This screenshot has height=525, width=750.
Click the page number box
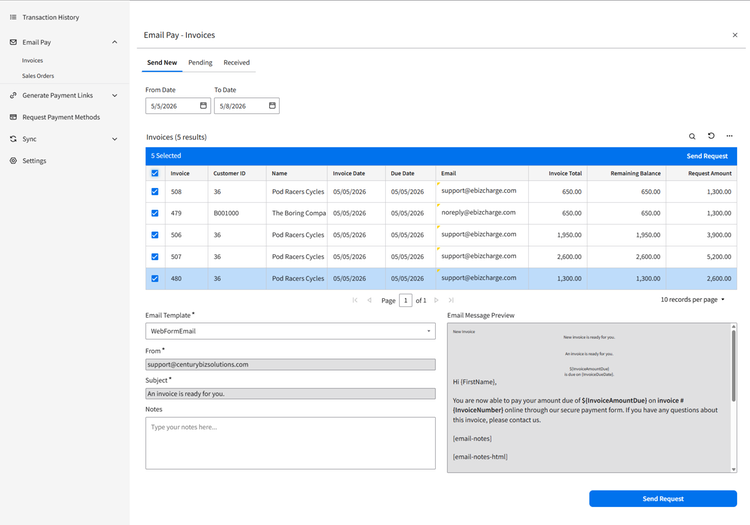click(x=406, y=300)
